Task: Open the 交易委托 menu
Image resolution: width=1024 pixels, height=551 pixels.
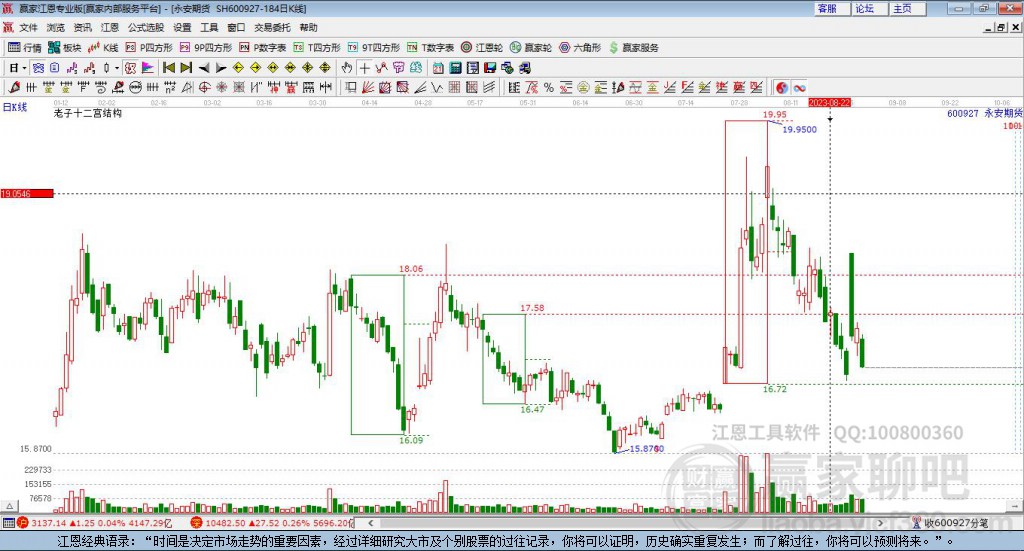Action: (272, 27)
